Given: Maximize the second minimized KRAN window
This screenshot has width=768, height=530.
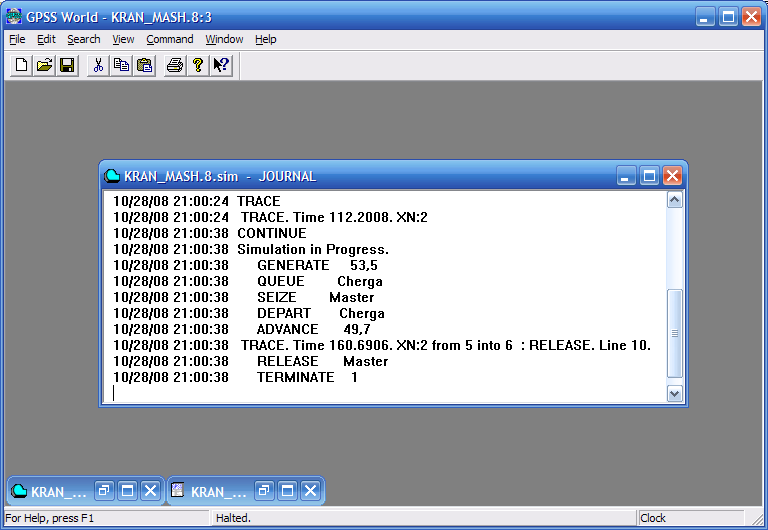Looking at the screenshot, I should tap(288, 490).
